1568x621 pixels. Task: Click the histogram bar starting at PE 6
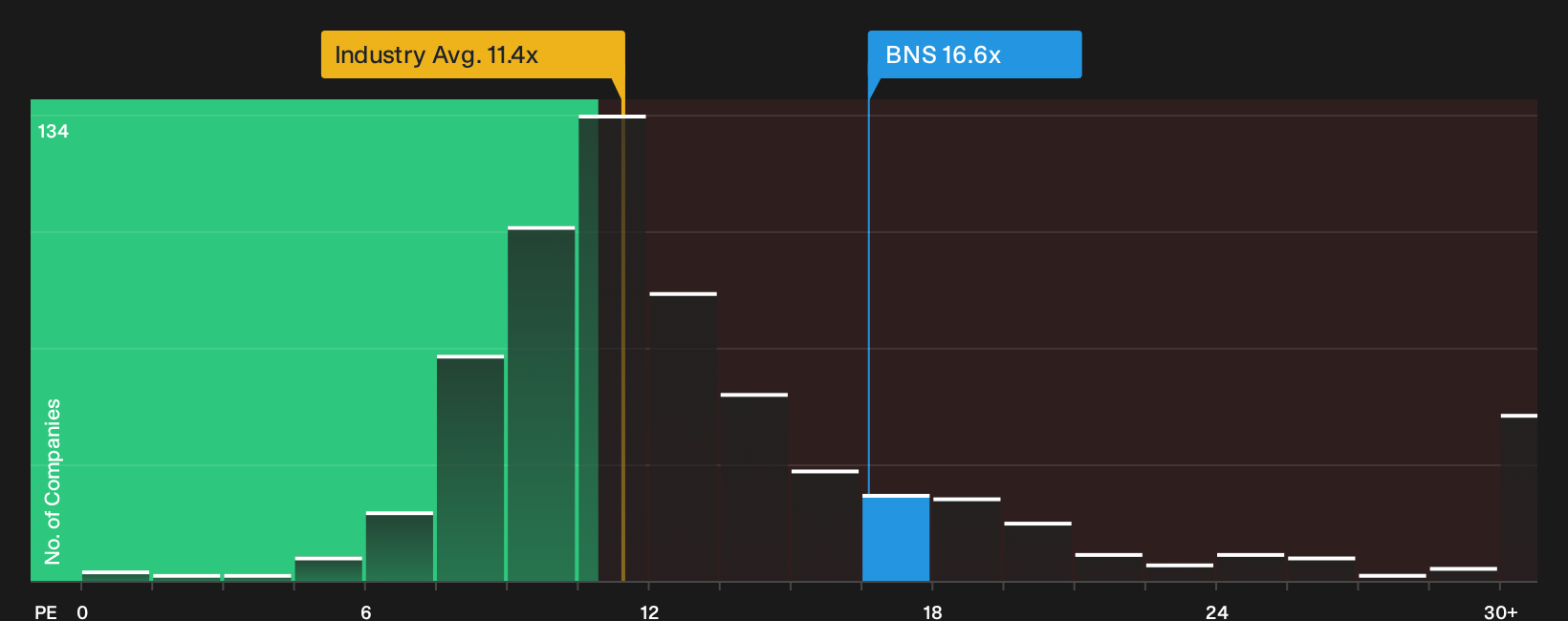(400, 546)
